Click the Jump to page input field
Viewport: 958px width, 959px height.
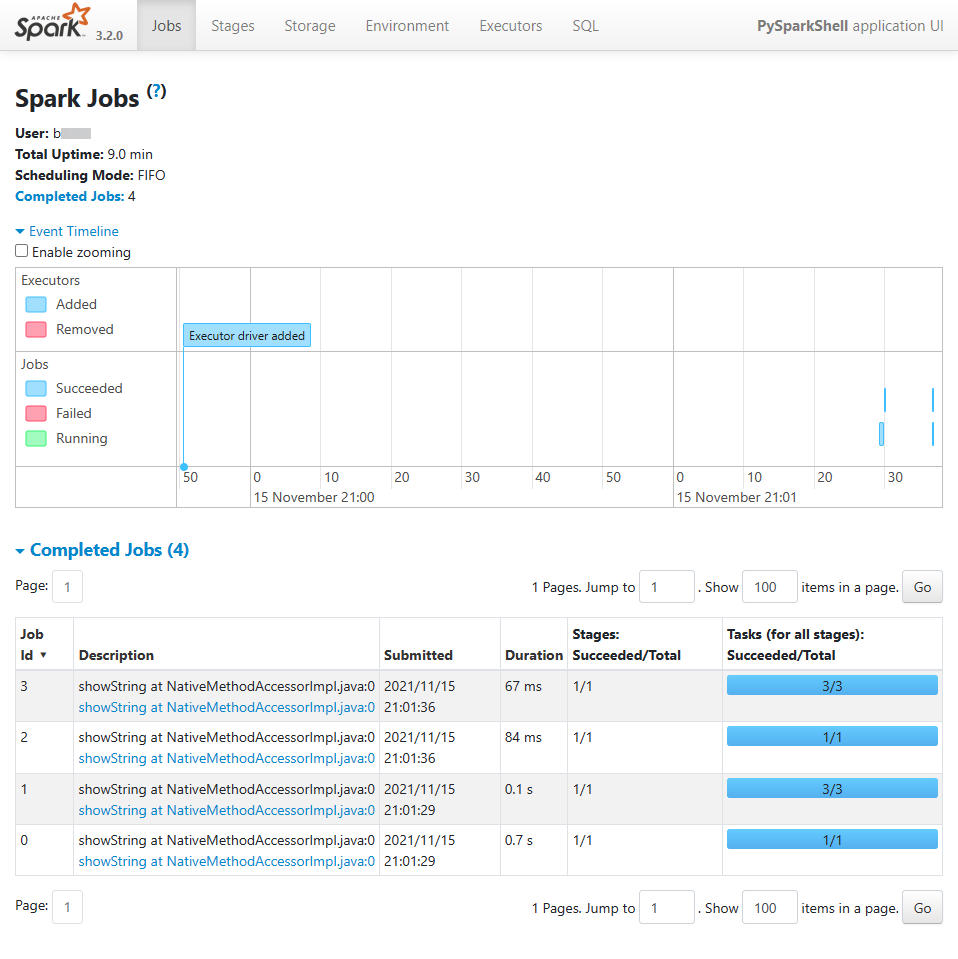(x=666, y=587)
